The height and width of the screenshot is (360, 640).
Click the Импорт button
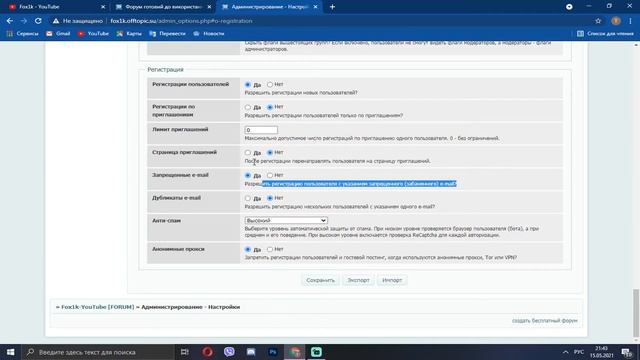[x=392, y=280]
